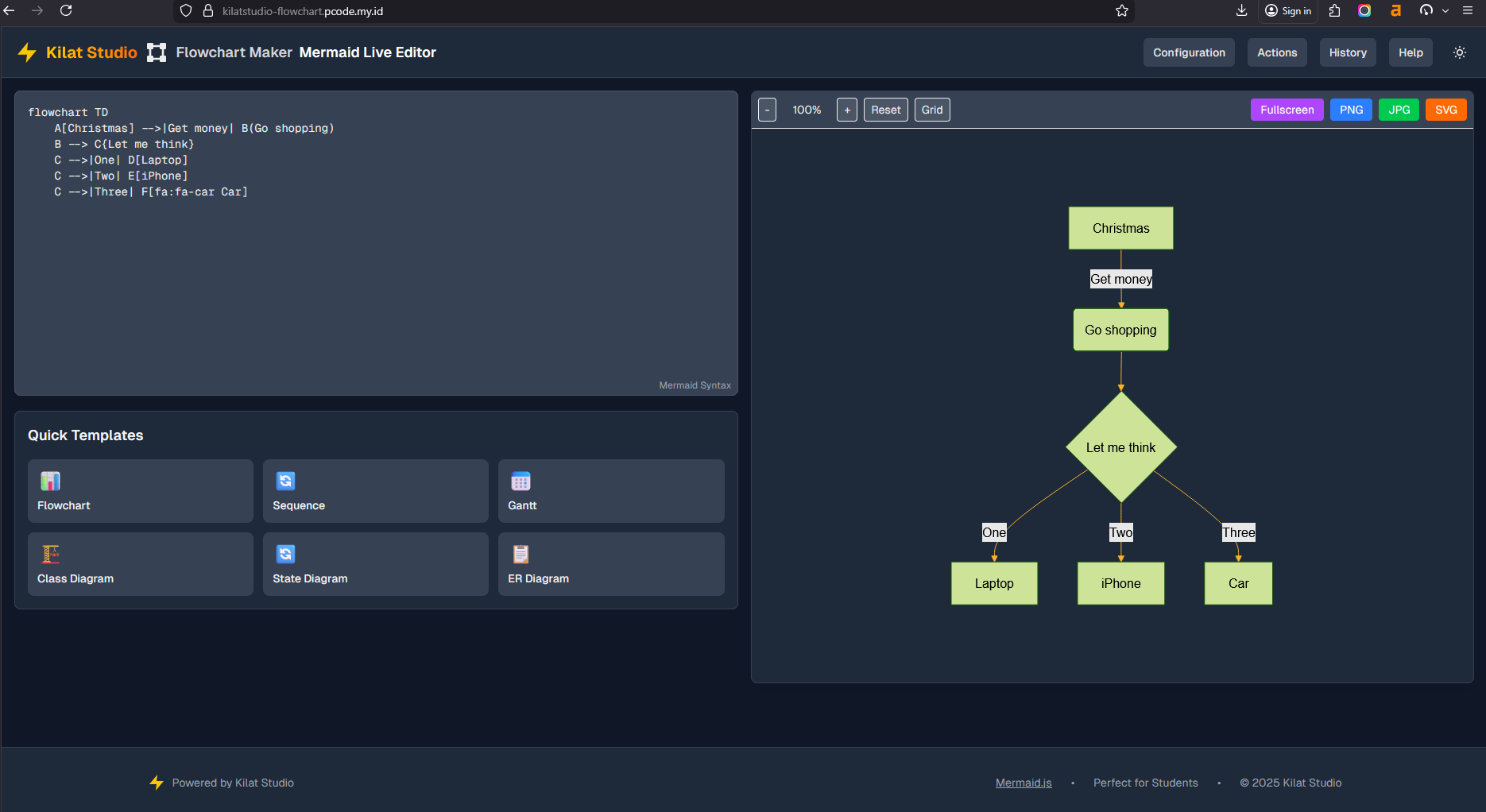Open the Class Diagram template
Viewport: 1486px width, 812px height.
pyautogui.click(x=140, y=563)
